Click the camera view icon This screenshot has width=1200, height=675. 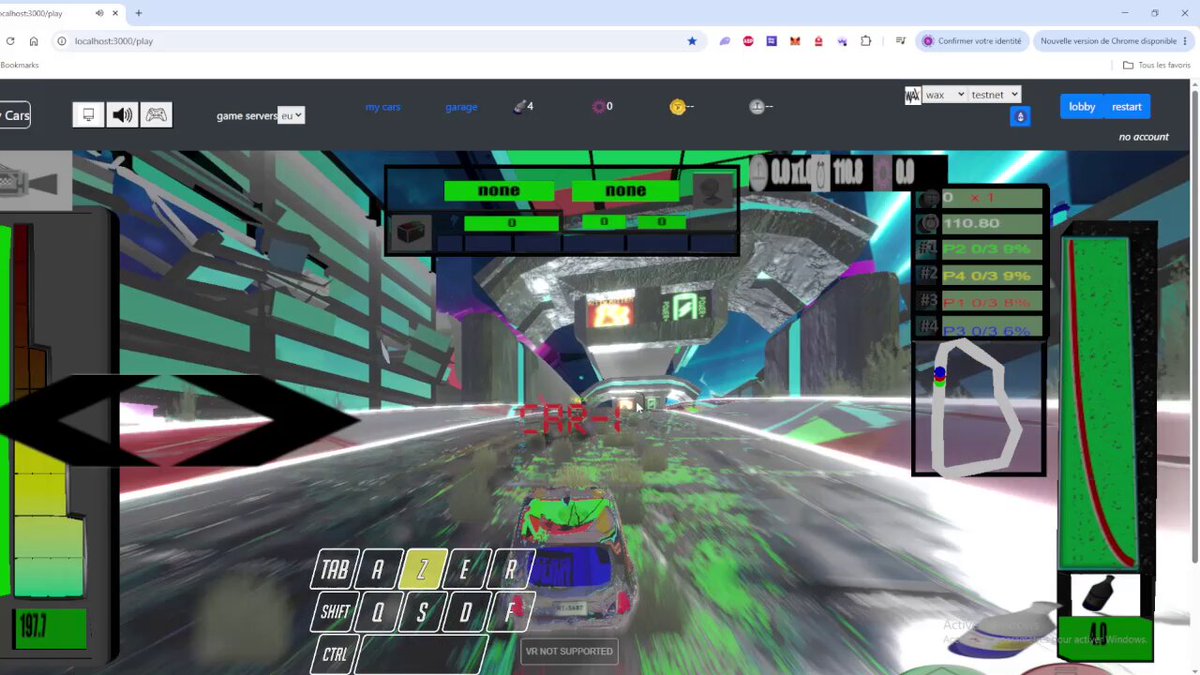point(36,181)
